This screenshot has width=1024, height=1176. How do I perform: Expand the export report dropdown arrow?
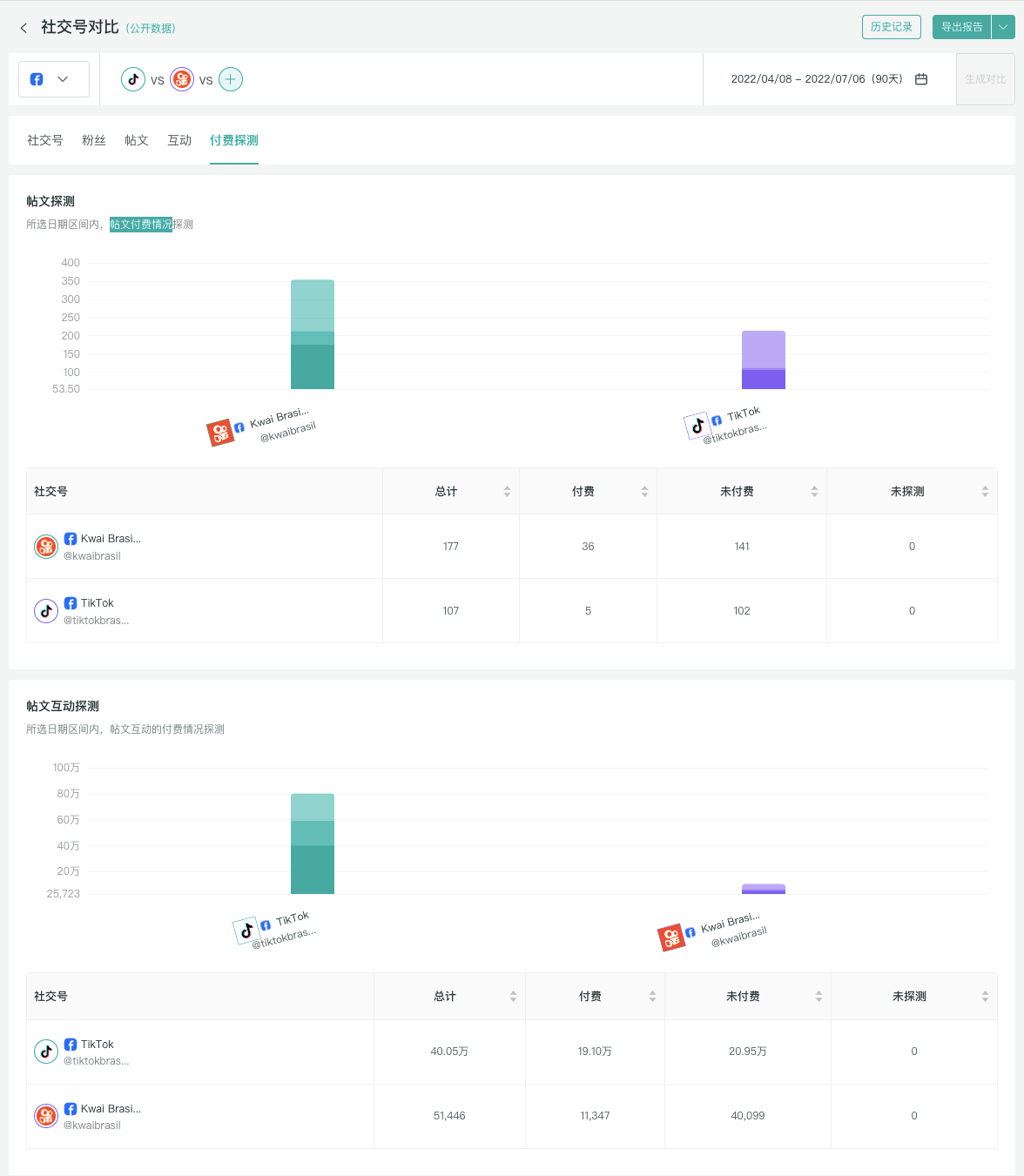pos(1003,27)
